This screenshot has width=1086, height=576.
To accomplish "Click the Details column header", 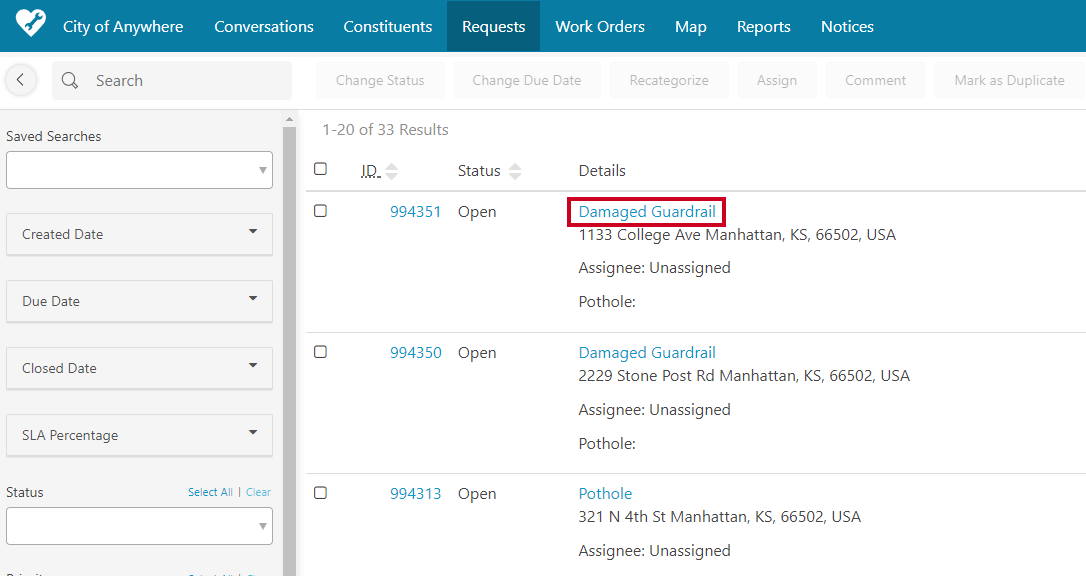I will [602, 170].
